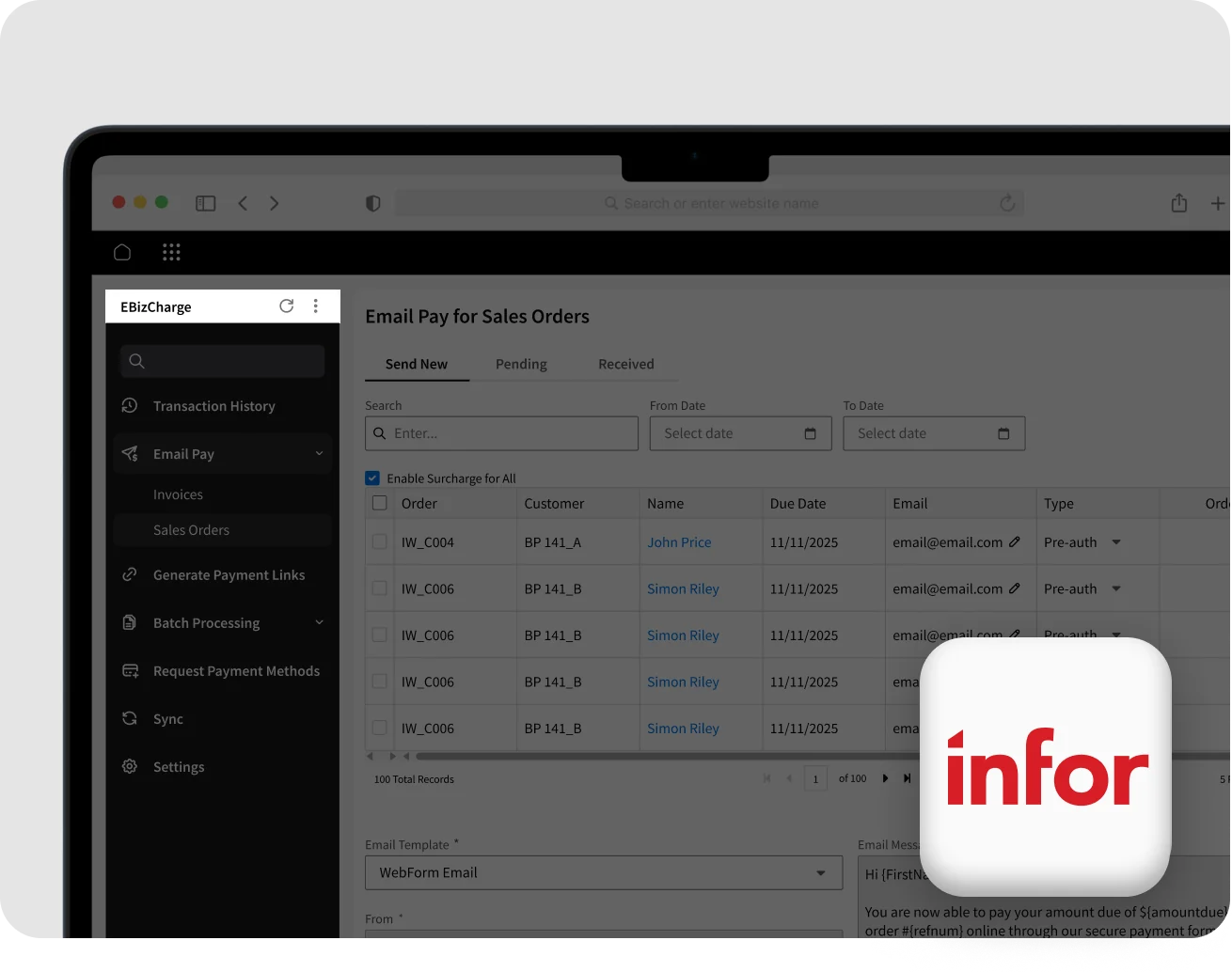Image resolution: width=1232 pixels, height=972 pixels.
Task: Check the first IW_C006 row checkbox
Action: click(380, 588)
